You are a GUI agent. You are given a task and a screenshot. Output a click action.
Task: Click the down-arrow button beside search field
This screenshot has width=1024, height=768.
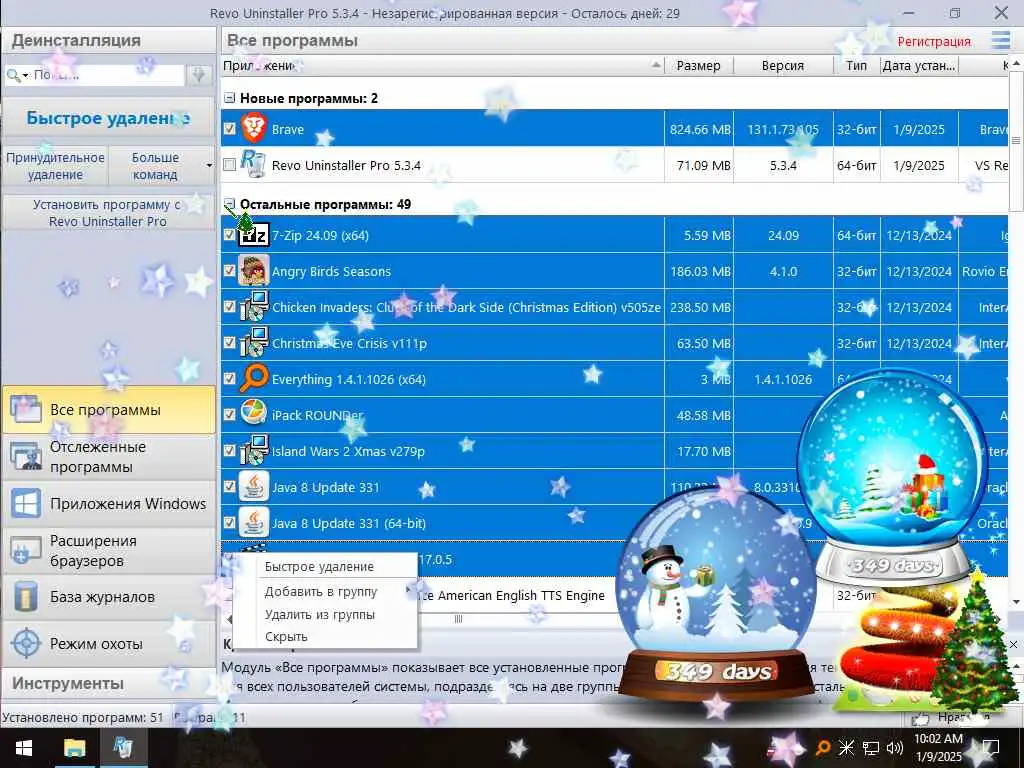pos(199,75)
